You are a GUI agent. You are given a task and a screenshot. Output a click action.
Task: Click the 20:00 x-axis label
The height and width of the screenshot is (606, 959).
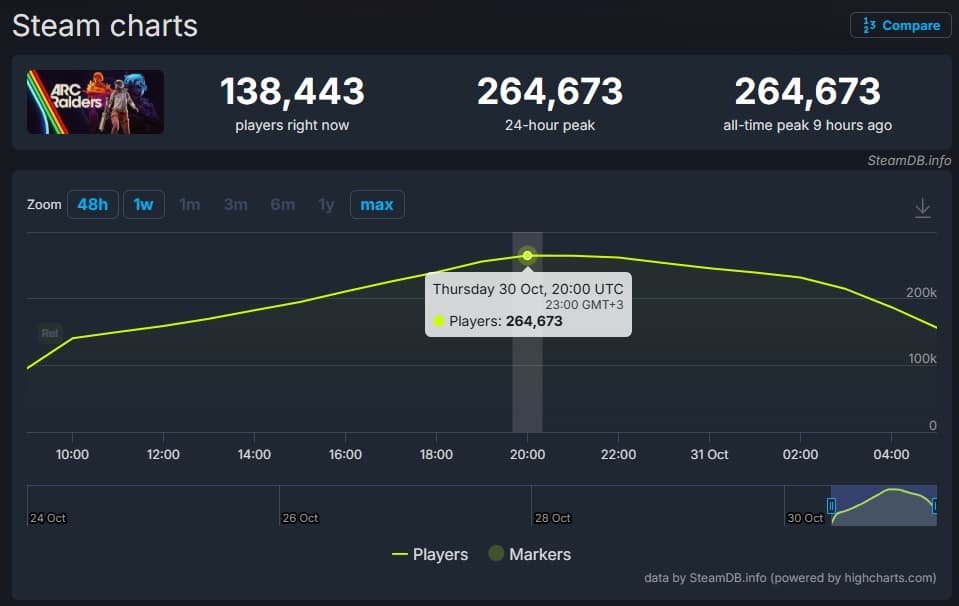[527, 454]
